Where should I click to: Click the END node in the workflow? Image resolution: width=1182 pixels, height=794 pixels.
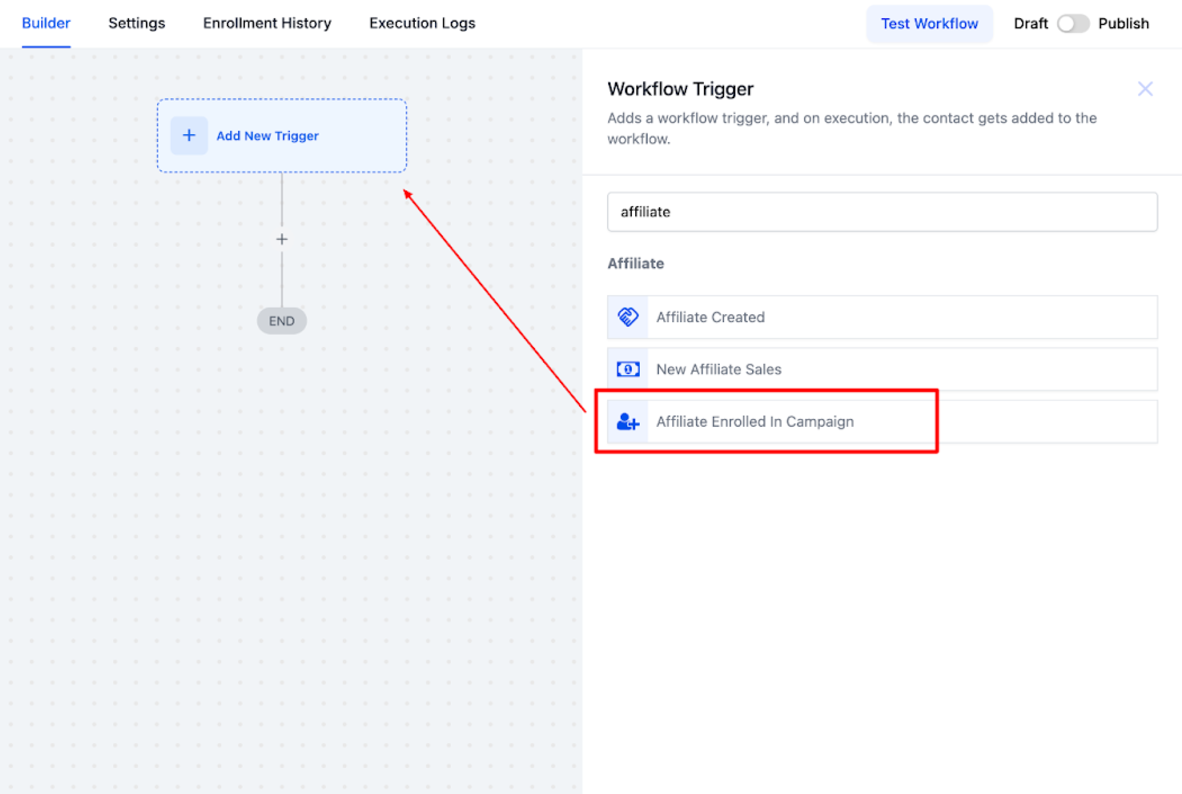(x=282, y=321)
